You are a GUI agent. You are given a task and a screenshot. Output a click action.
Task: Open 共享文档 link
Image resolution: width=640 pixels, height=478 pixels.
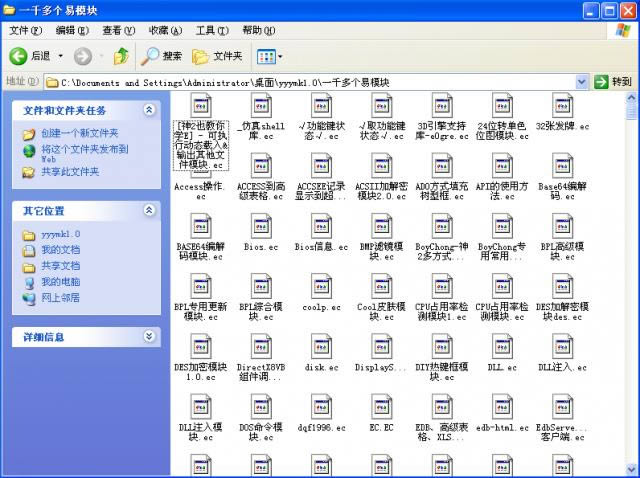click(60, 266)
